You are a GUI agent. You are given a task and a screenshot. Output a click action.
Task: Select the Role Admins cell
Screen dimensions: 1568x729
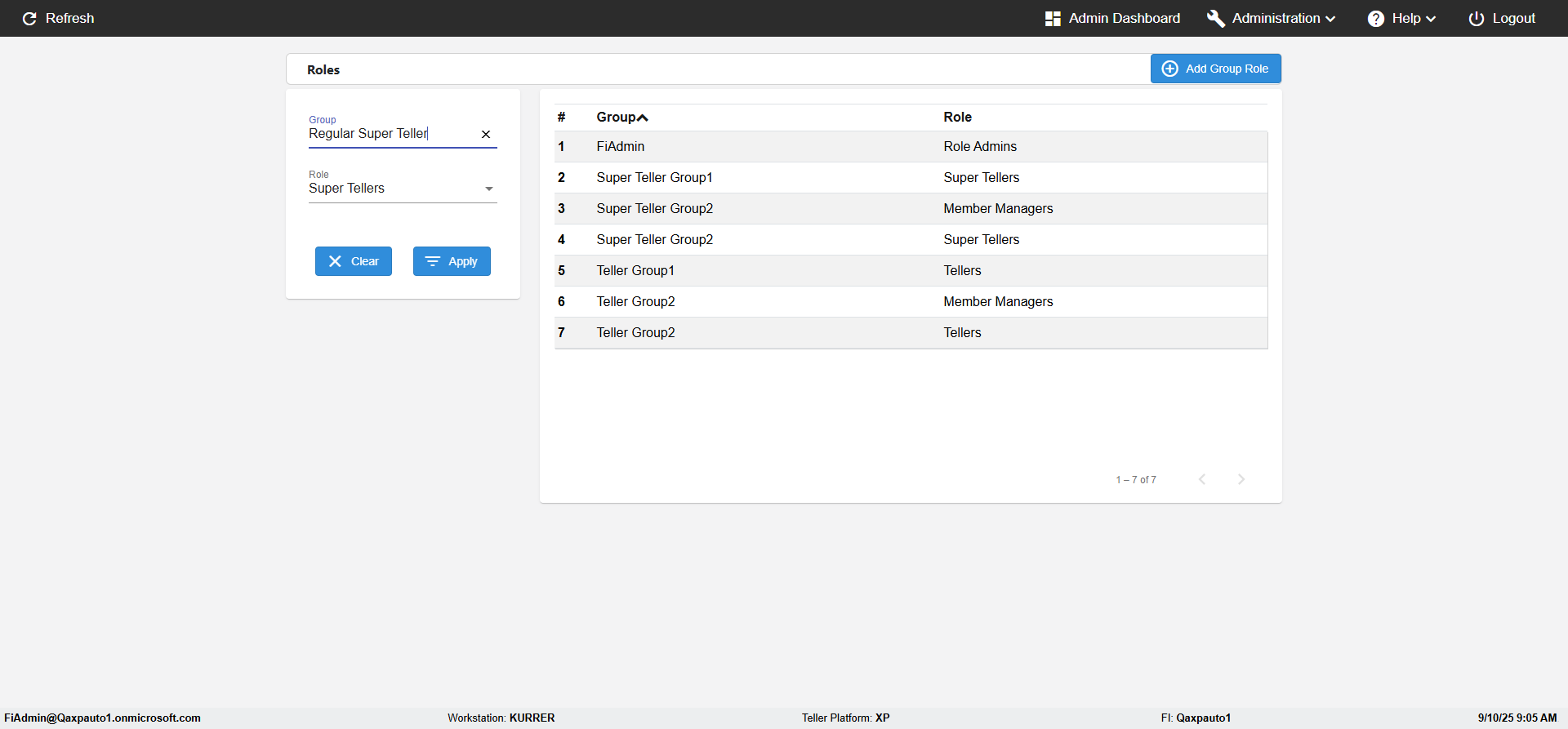pos(980,146)
